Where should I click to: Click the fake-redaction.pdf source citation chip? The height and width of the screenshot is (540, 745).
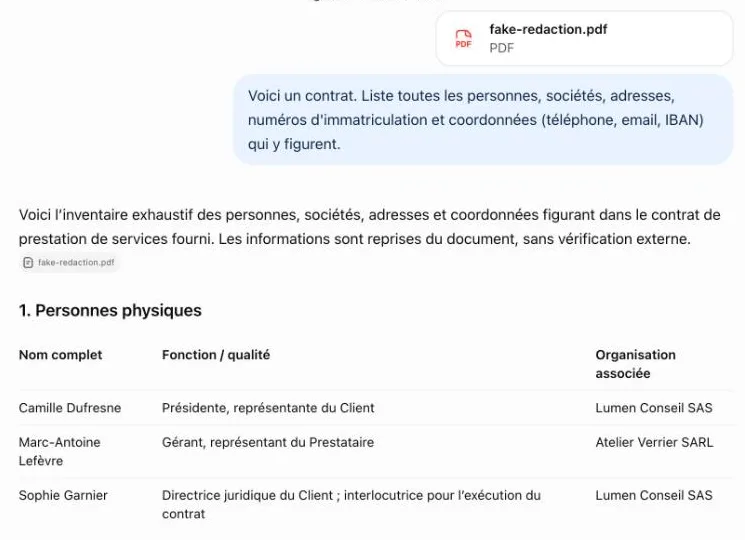click(x=69, y=263)
